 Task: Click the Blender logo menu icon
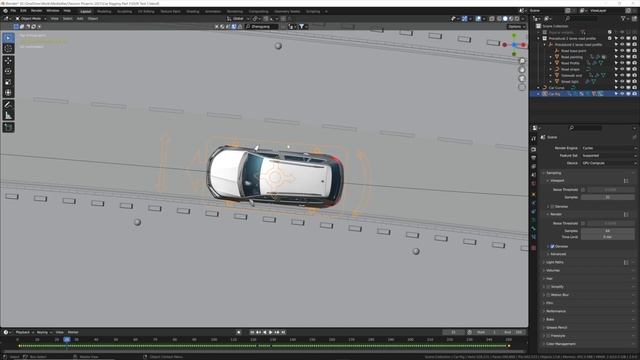pyautogui.click(x=5, y=11)
